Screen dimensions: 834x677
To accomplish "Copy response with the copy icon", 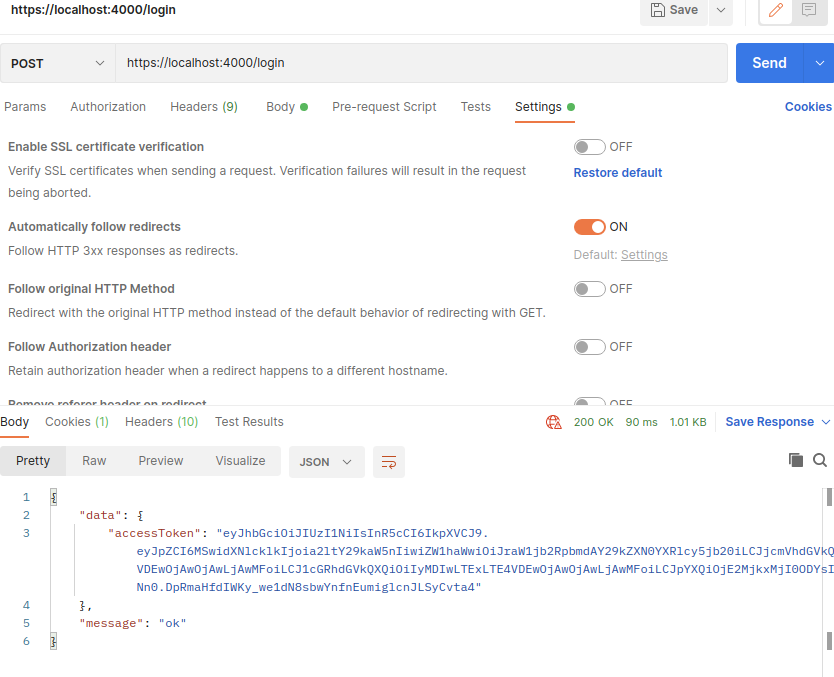I will click(796, 460).
